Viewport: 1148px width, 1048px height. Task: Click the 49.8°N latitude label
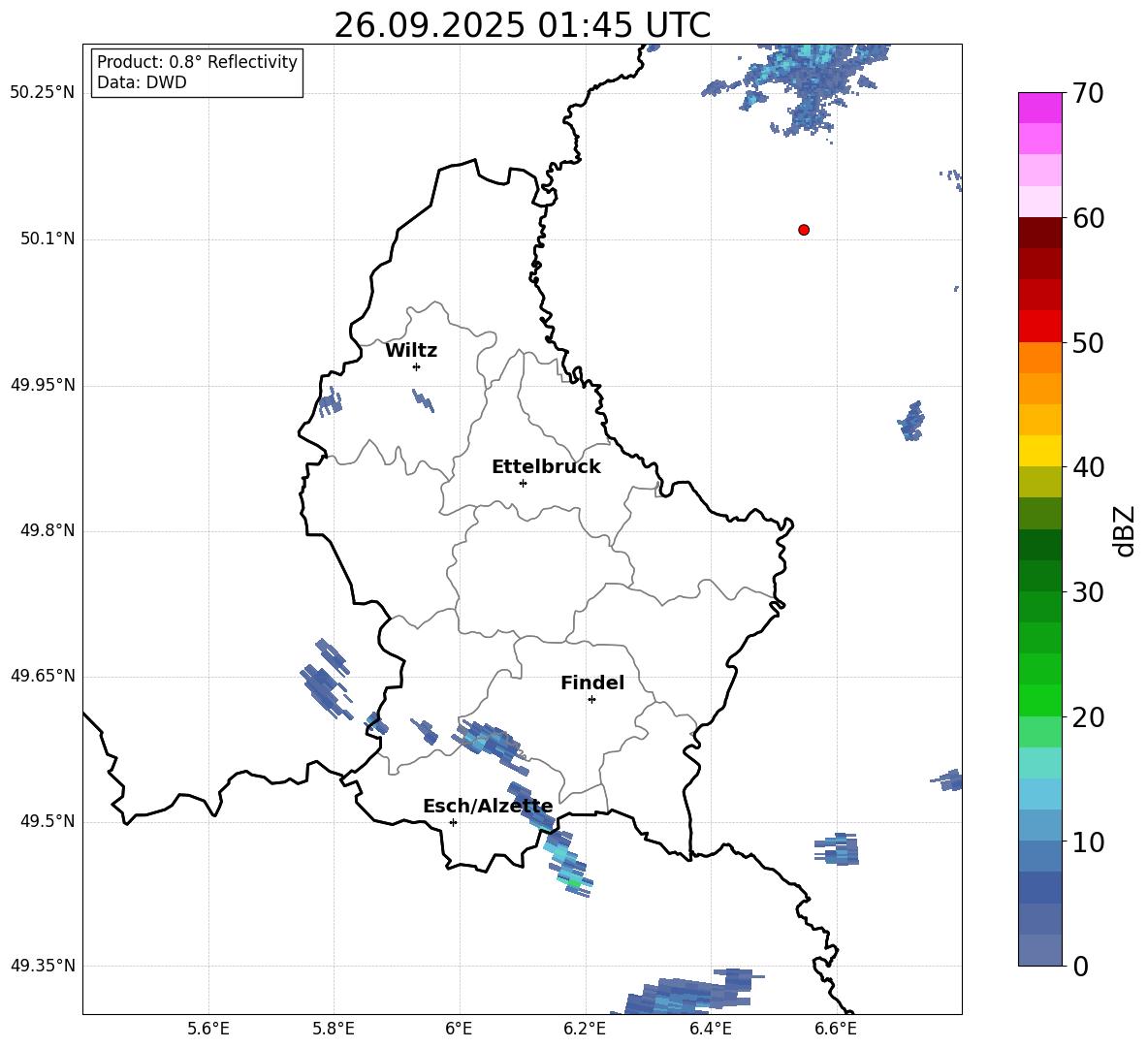click(x=48, y=530)
